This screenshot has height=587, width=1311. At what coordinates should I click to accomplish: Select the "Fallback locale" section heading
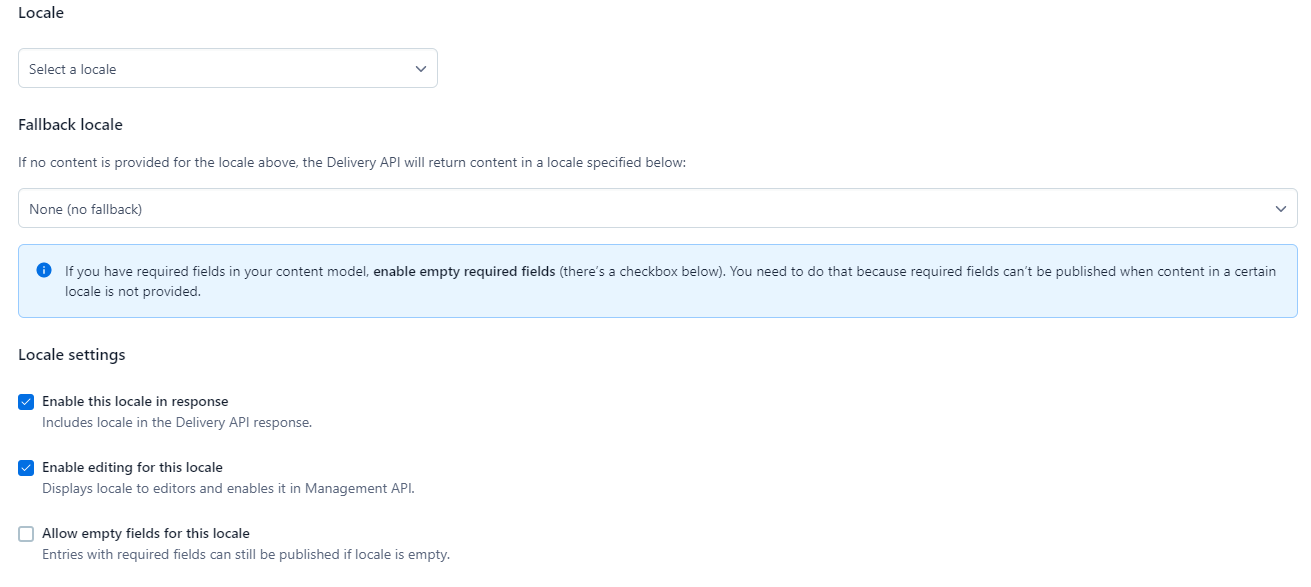[70, 125]
